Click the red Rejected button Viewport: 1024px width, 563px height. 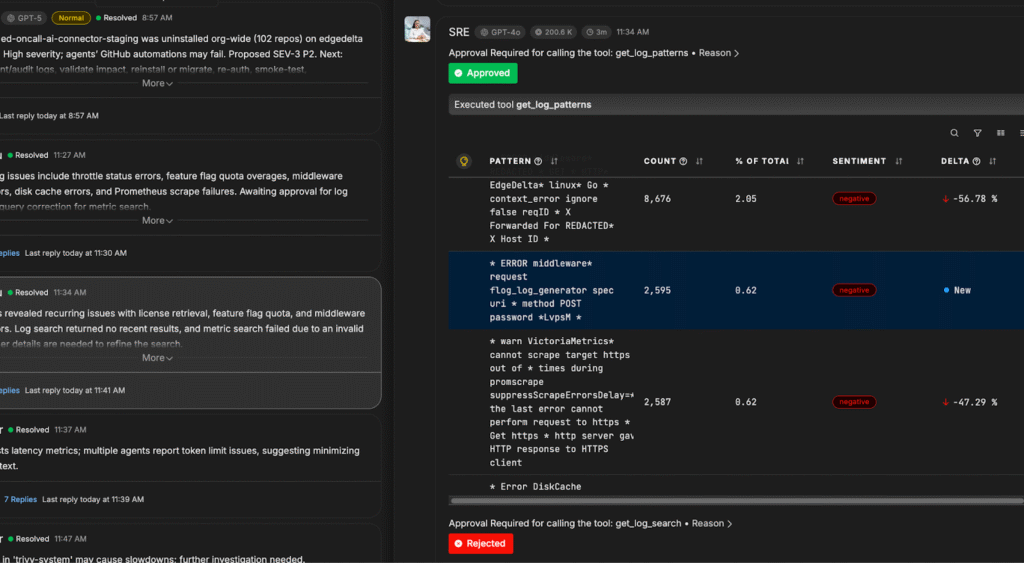point(481,543)
